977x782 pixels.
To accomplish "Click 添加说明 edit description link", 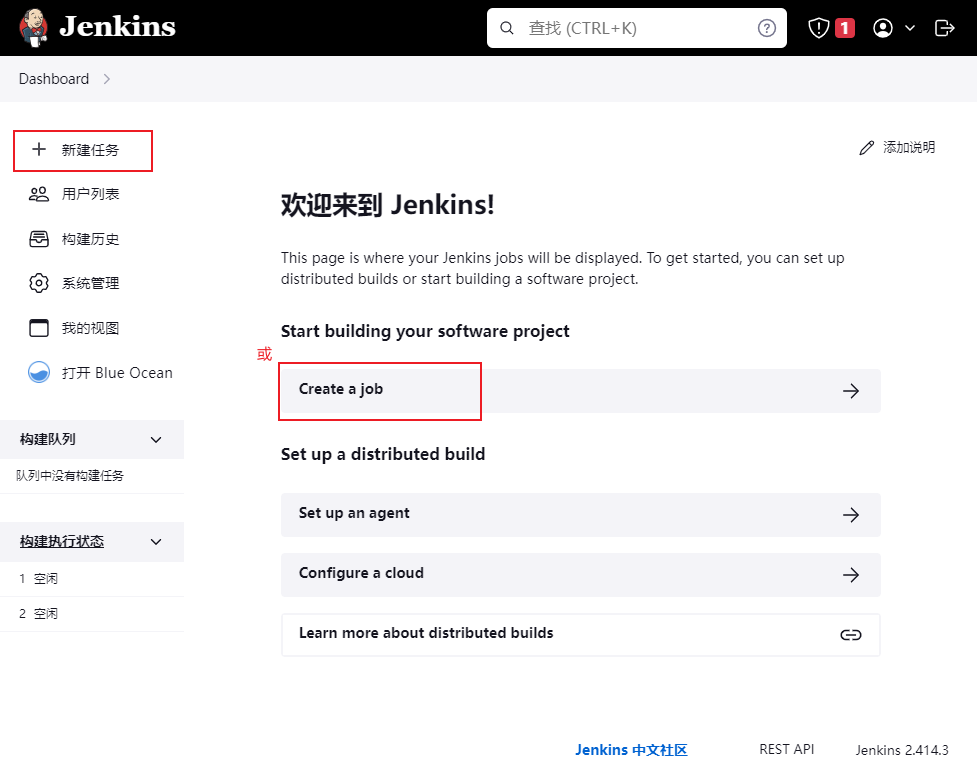I will click(x=909, y=147).
